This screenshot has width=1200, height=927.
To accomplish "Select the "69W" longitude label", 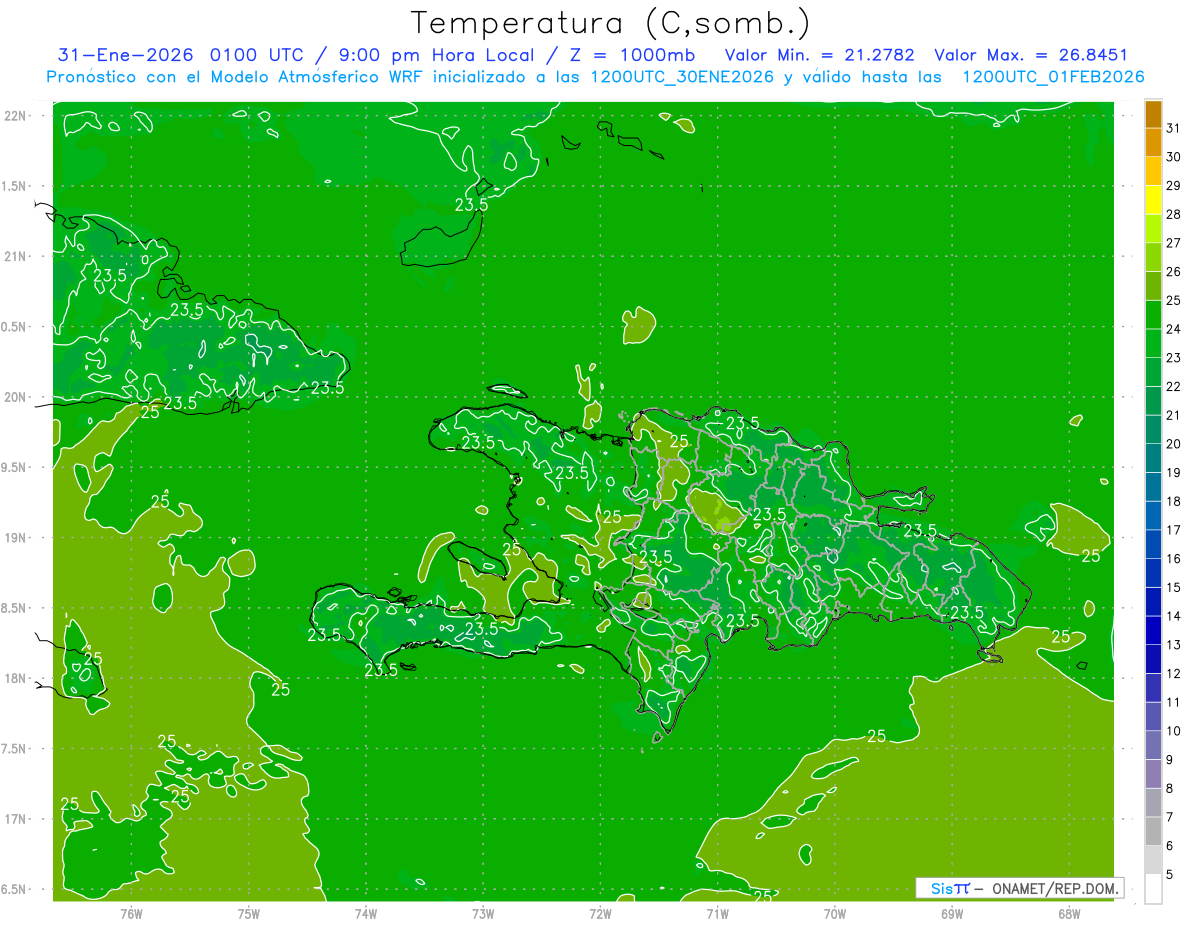I will click(x=951, y=914).
